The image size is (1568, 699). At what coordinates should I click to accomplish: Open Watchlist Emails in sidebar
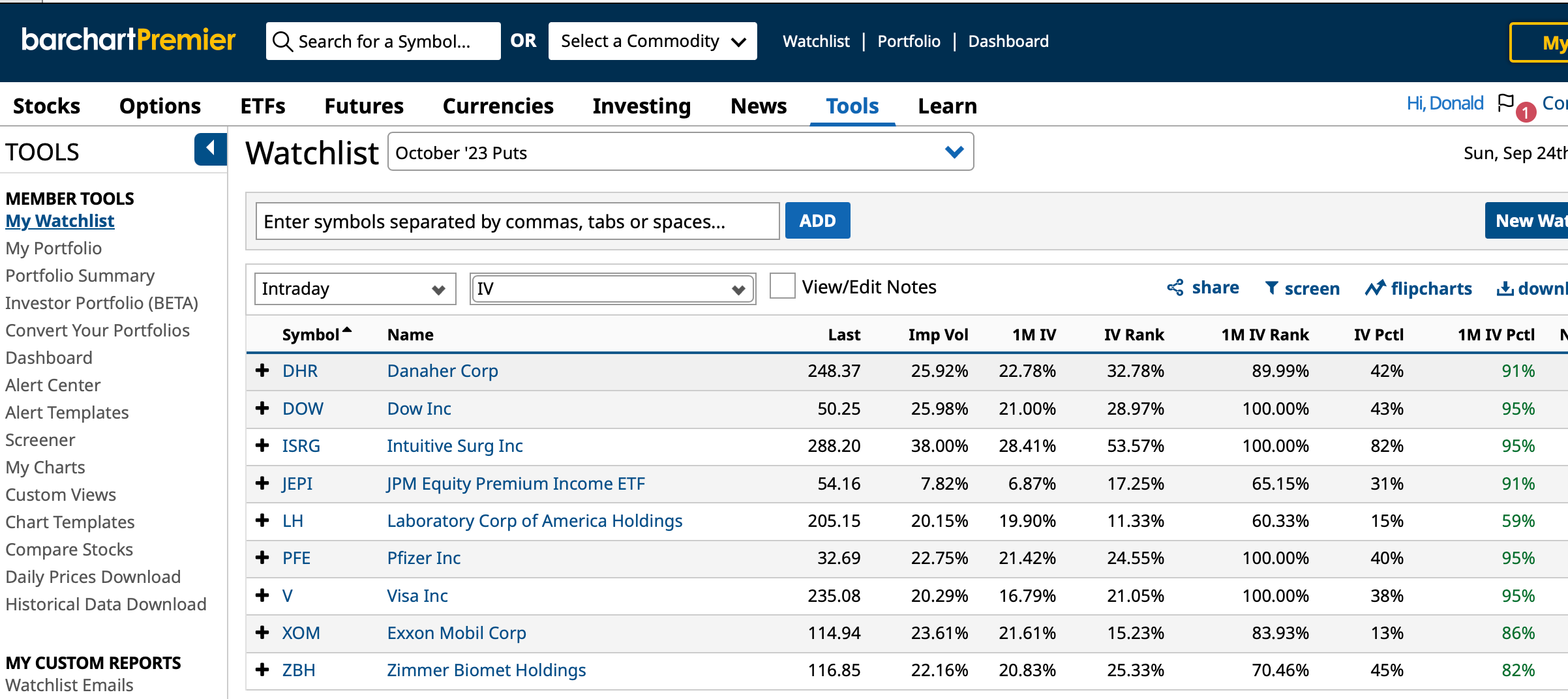69,685
